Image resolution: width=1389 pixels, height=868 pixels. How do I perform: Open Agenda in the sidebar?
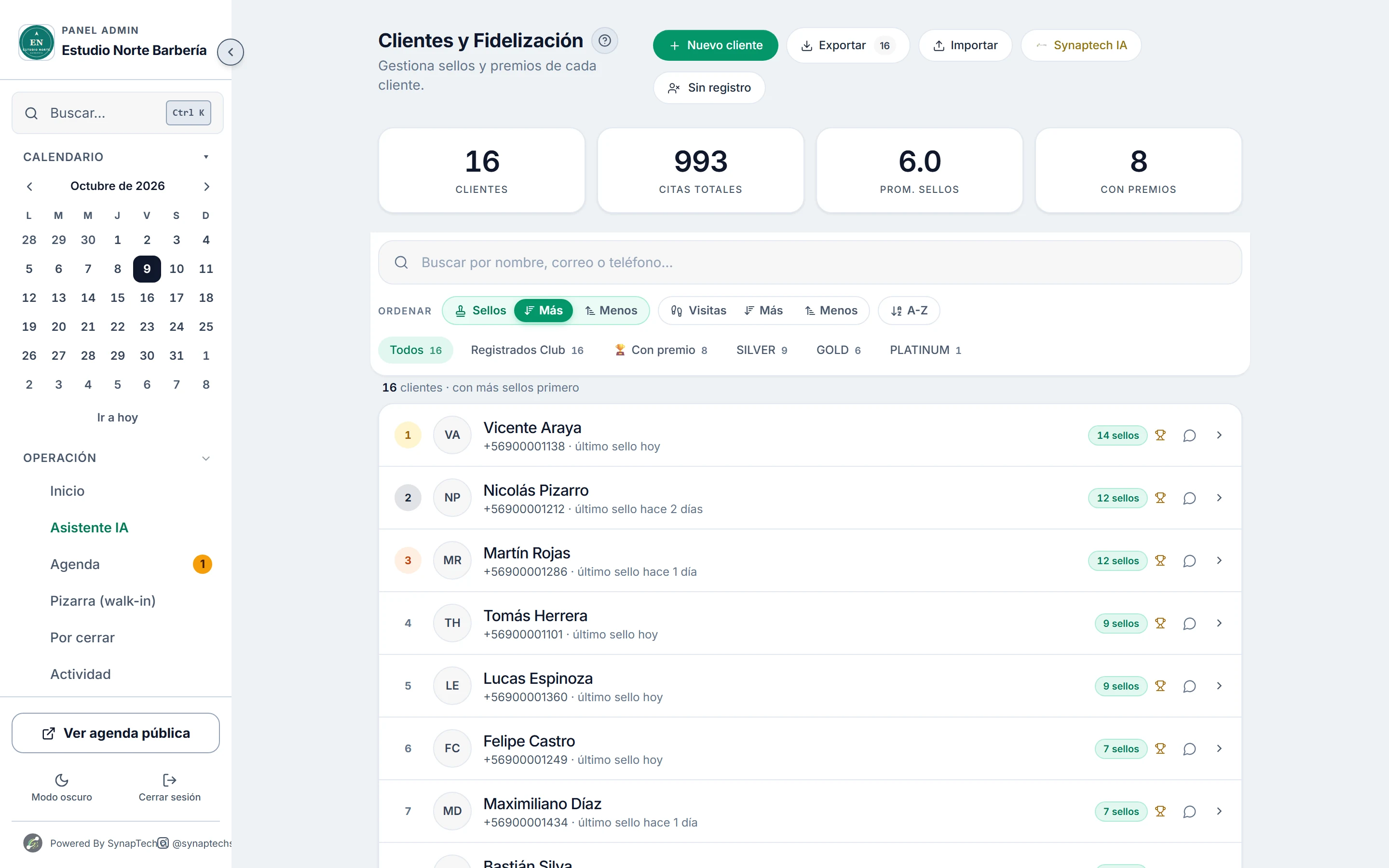pos(75,564)
